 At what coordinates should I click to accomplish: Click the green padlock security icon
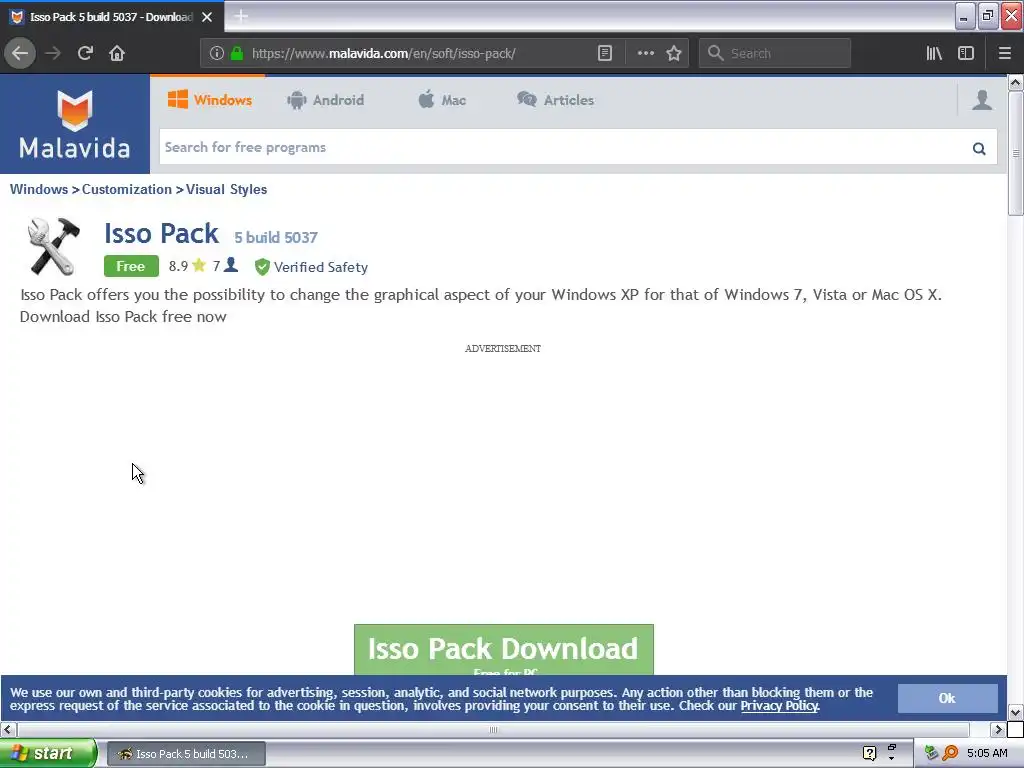[237, 53]
